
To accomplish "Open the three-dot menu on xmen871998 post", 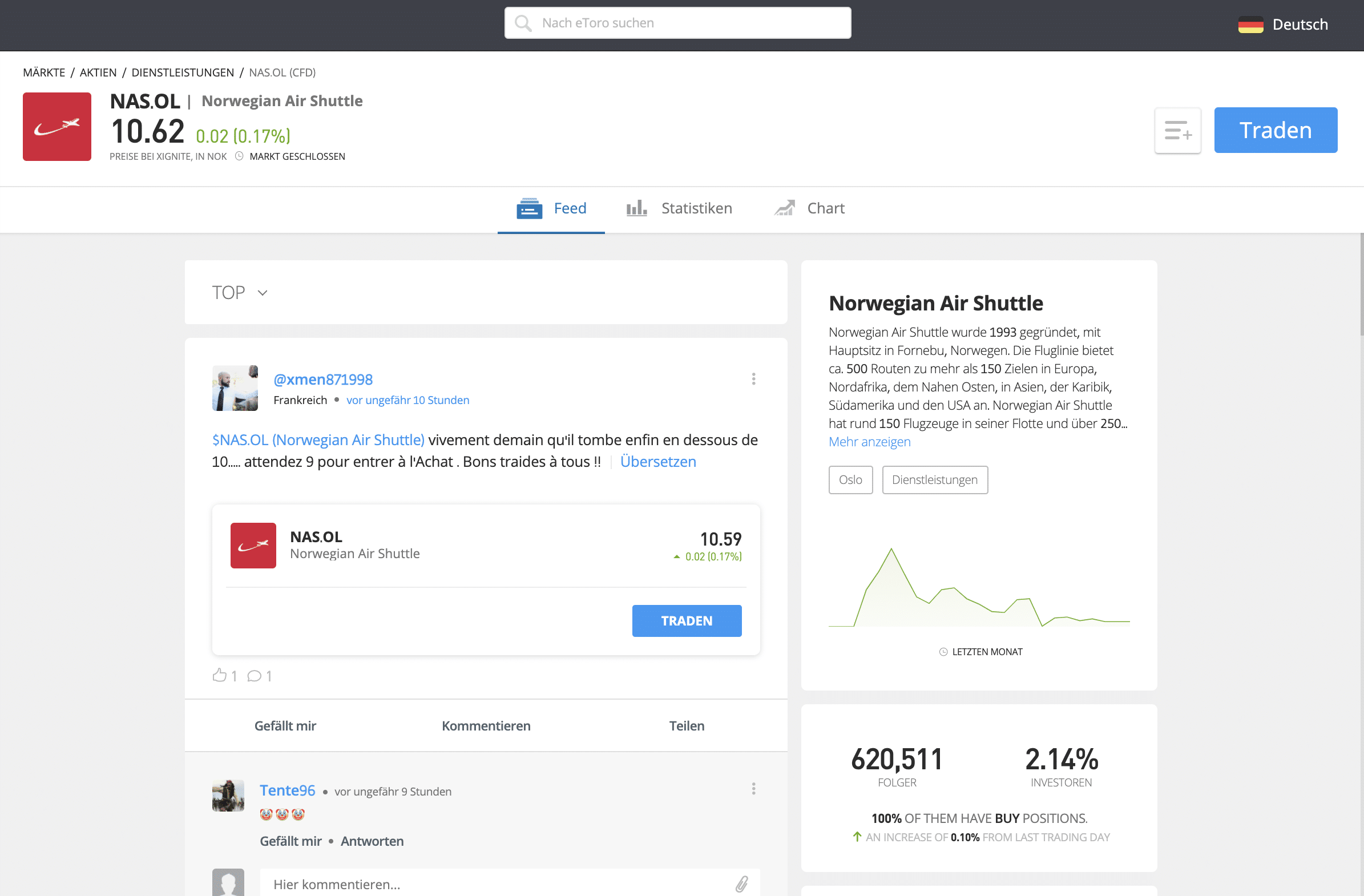I will tap(754, 379).
